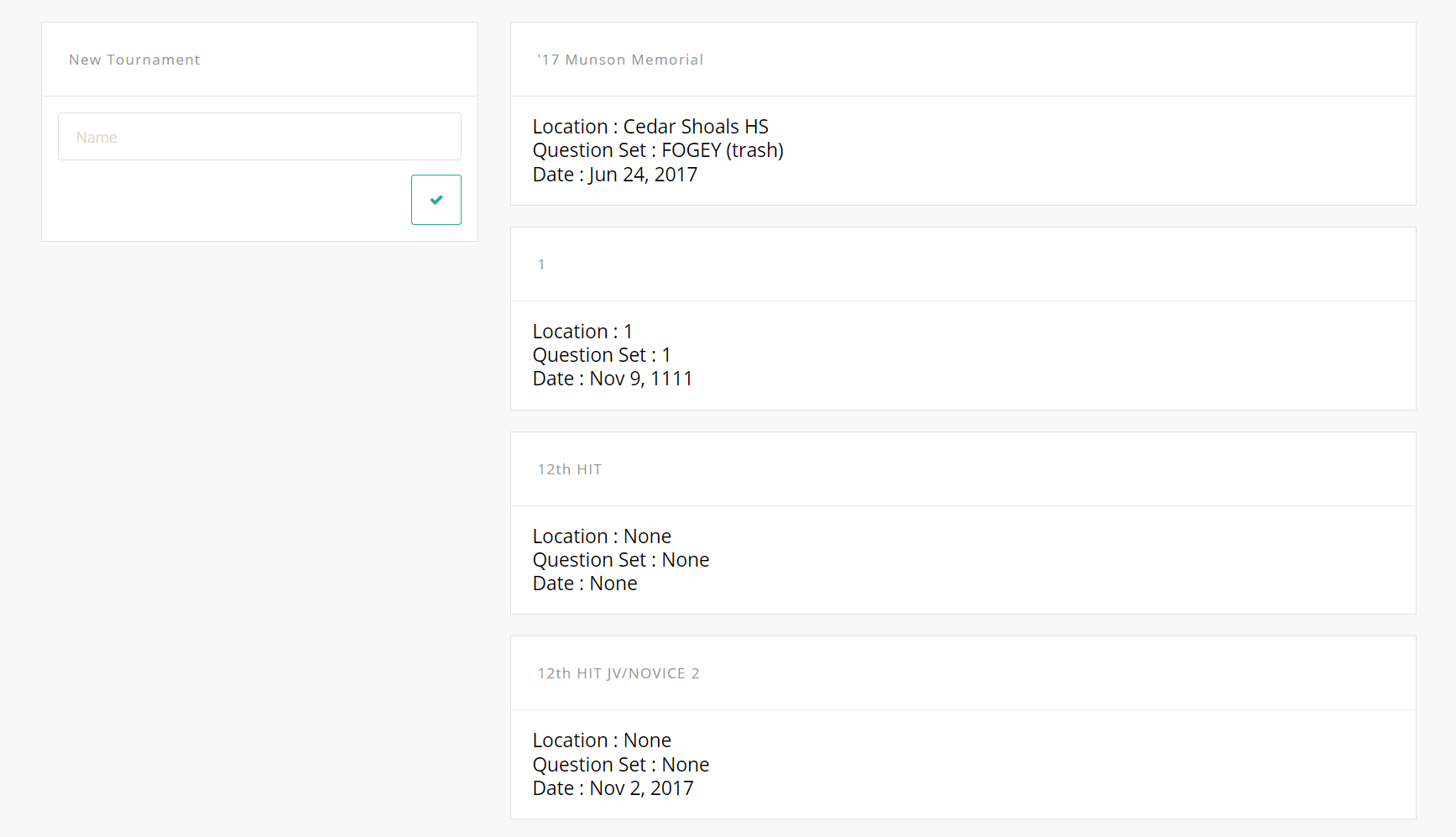
Task: Click Question Set : None in JV/NOVICE 2 card
Action: pos(621,765)
